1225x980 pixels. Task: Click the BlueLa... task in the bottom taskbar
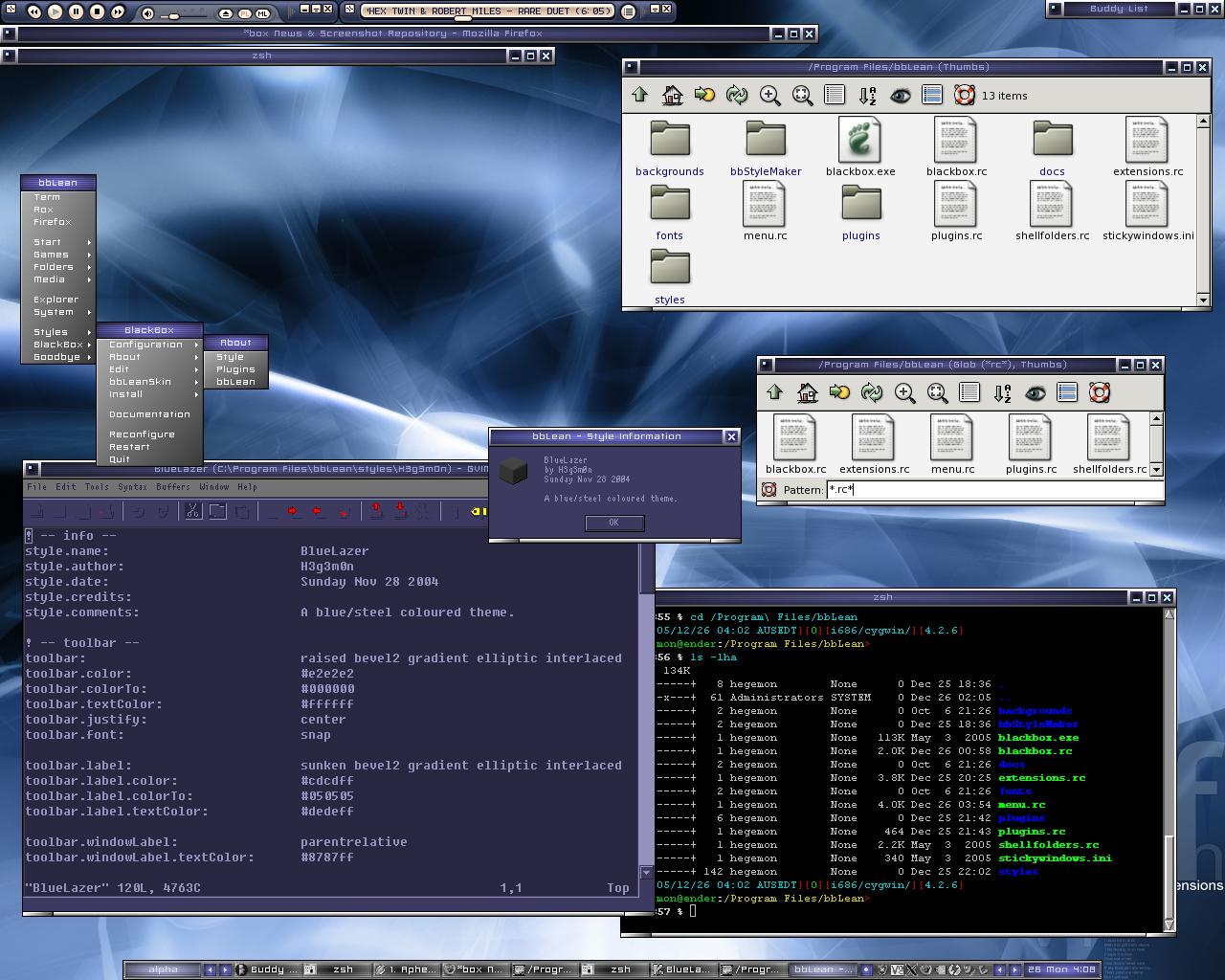683,969
